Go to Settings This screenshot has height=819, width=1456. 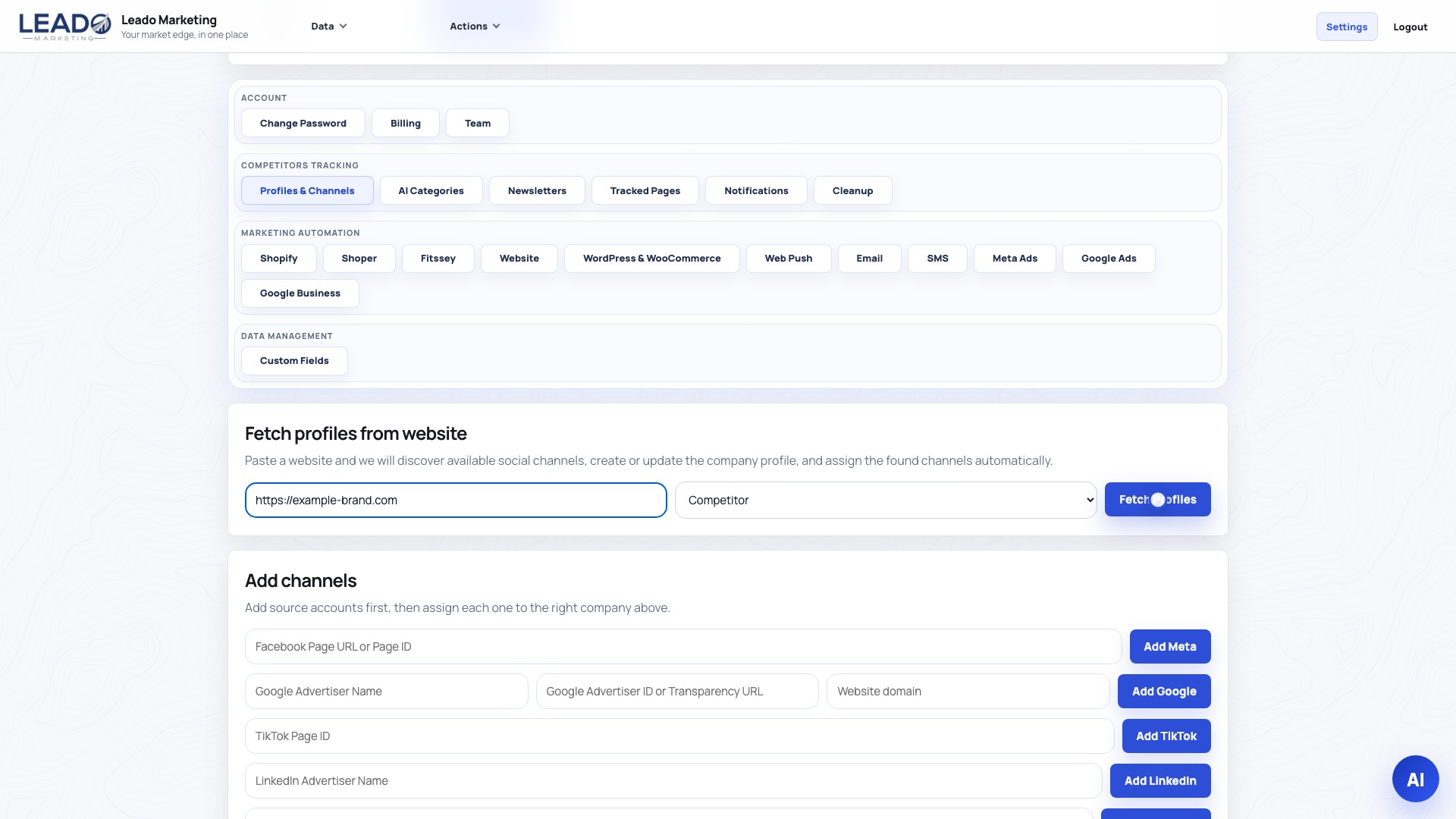coord(1347,27)
